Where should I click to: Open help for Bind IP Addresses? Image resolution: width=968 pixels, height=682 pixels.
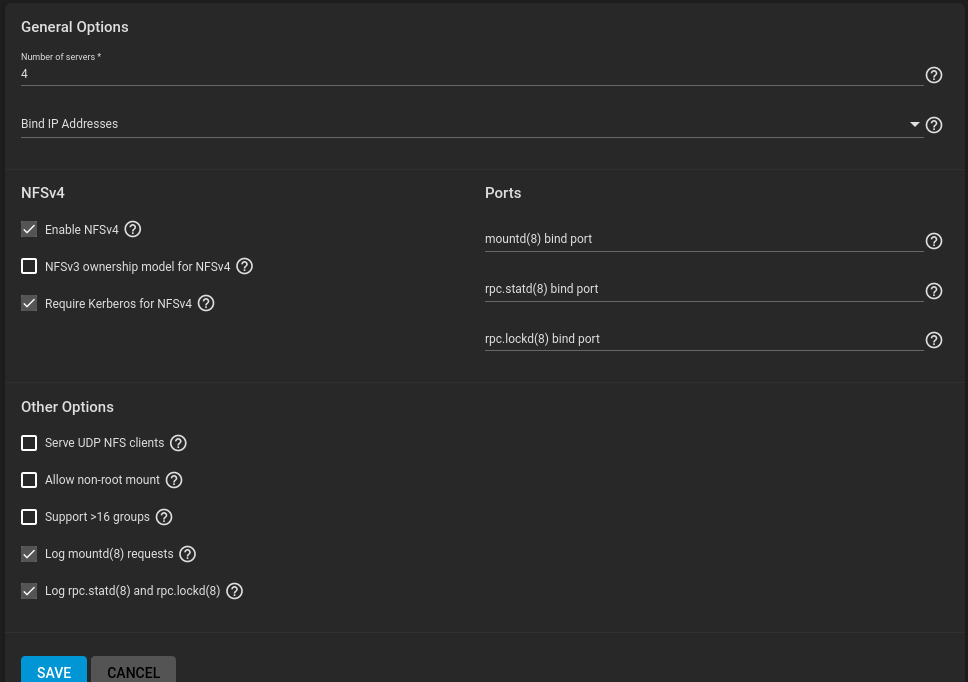click(x=933, y=125)
